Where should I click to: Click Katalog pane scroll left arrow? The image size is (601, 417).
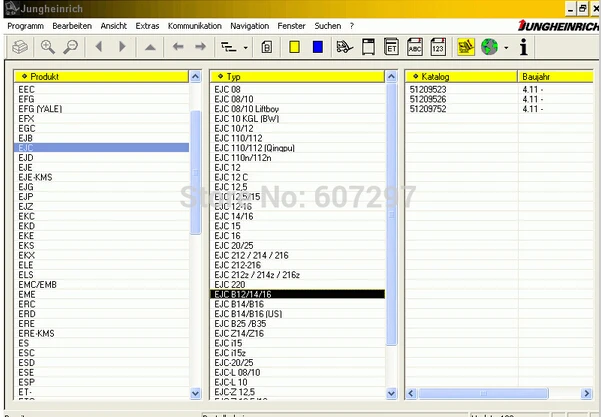point(411,393)
